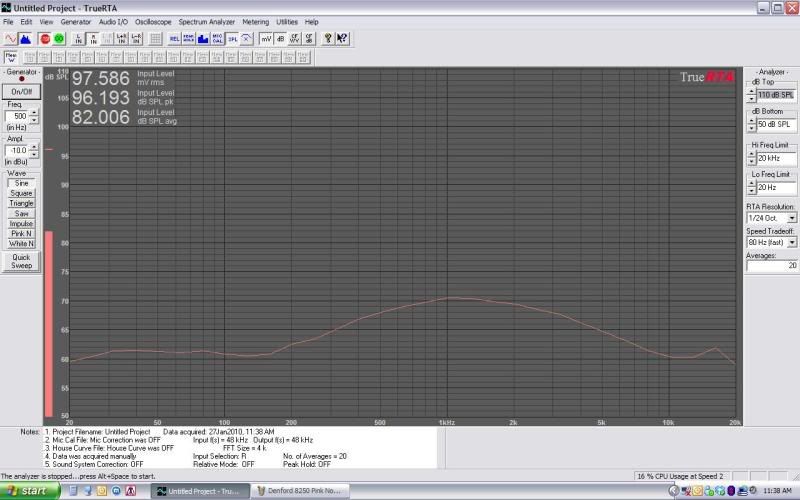The height and width of the screenshot is (500, 800).
Task: Select the White N noise waveform
Action: 21,244
